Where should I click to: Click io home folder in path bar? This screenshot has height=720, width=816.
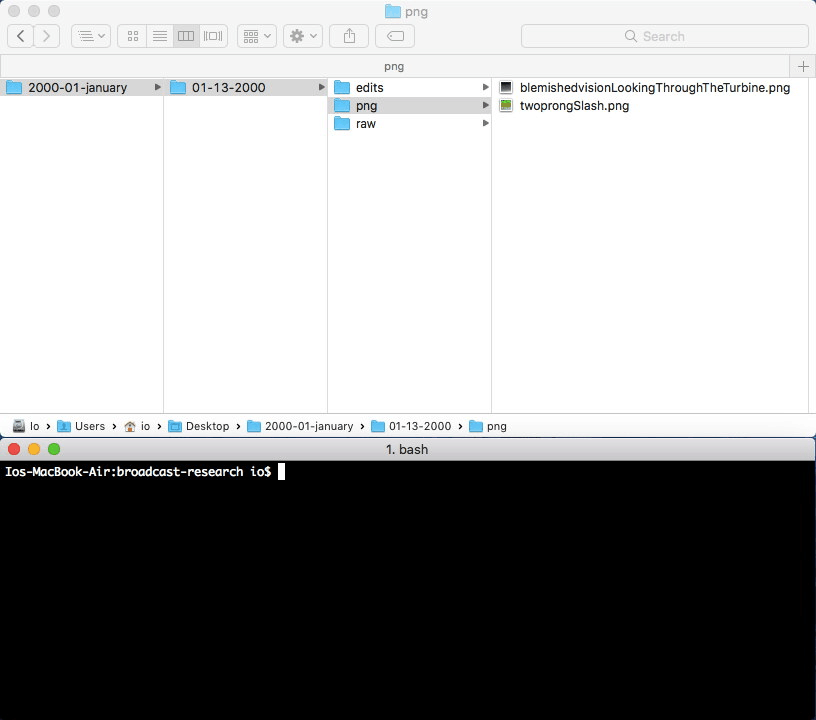137,426
